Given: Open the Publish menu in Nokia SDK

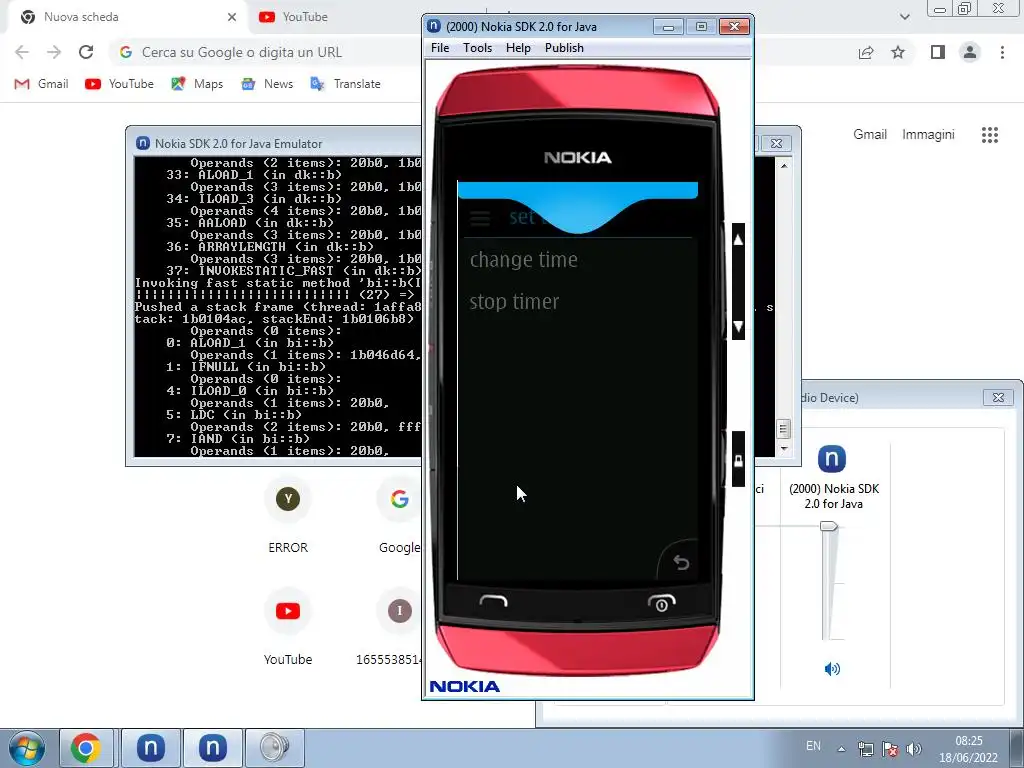Looking at the screenshot, I should (564, 48).
